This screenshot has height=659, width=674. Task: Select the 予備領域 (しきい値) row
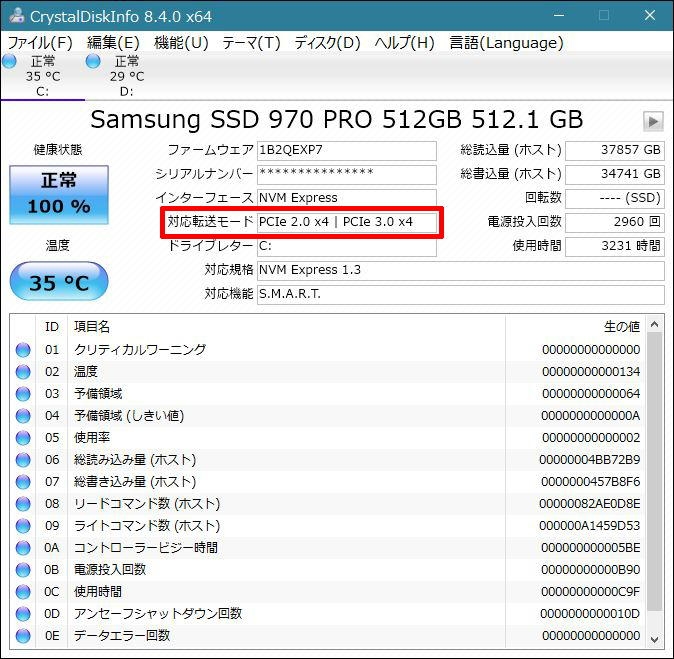coord(328,416)
